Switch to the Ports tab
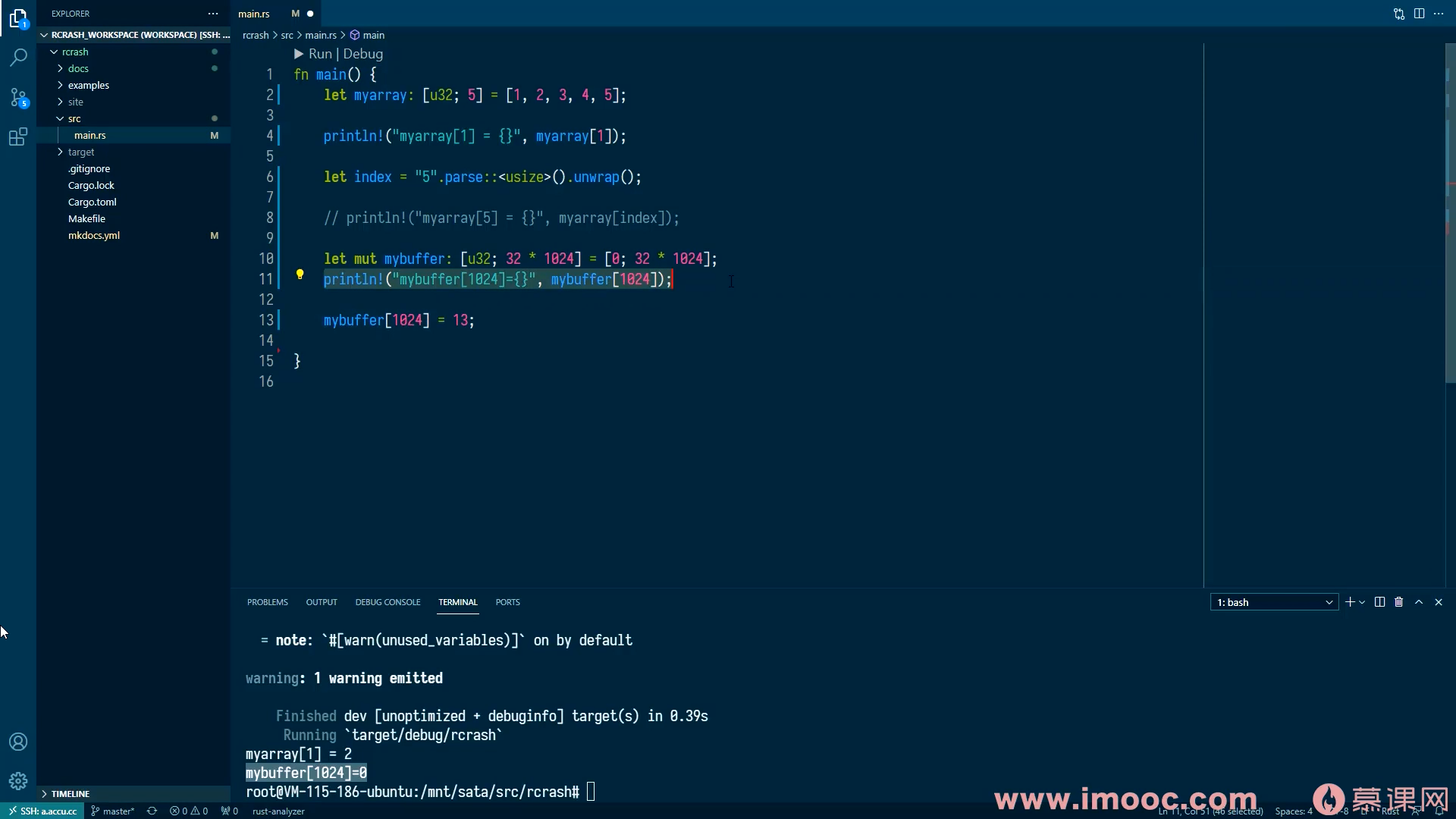This screenshot has height=819, width=1456. click(507, 602)
